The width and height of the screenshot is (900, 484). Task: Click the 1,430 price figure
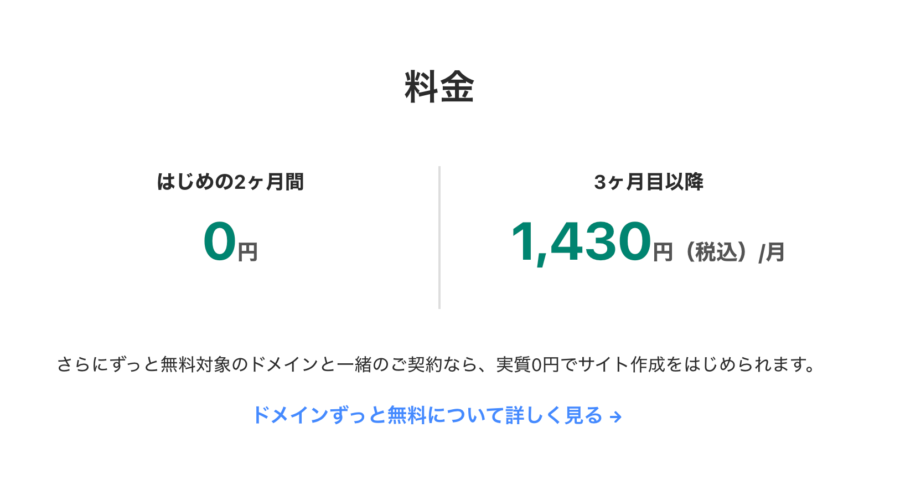coord(581,243)
